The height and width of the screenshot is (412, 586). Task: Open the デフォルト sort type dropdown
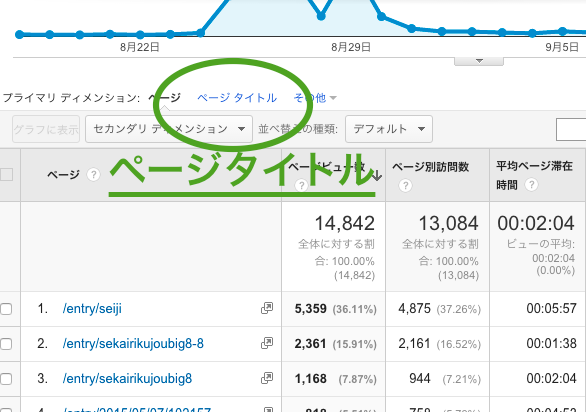(x=389, y=129)
